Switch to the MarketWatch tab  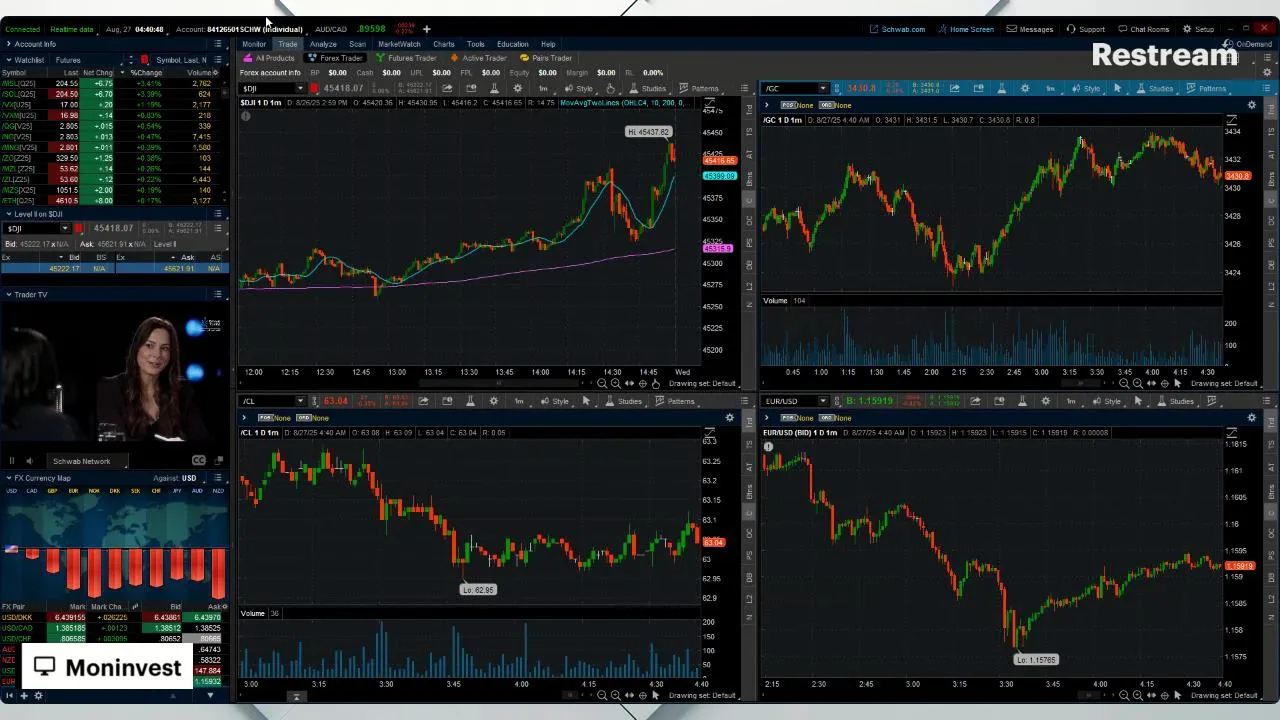tap(399, 44)
